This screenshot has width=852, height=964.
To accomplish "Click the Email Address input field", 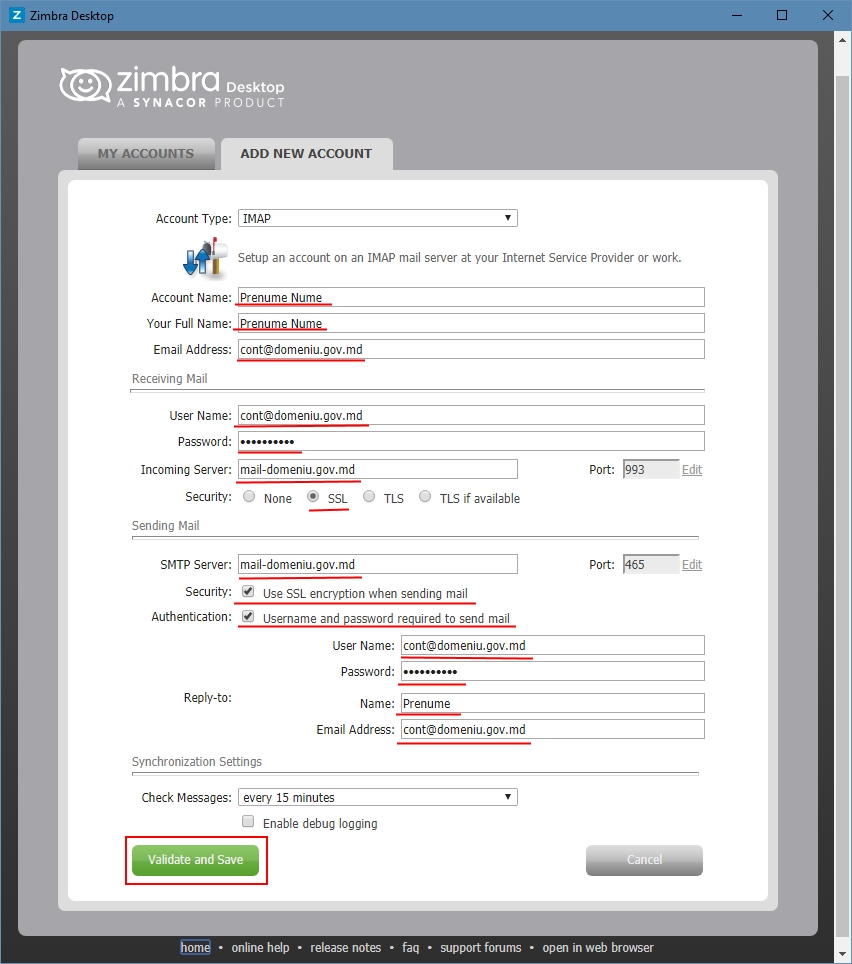I will click(x=468, y=348).
